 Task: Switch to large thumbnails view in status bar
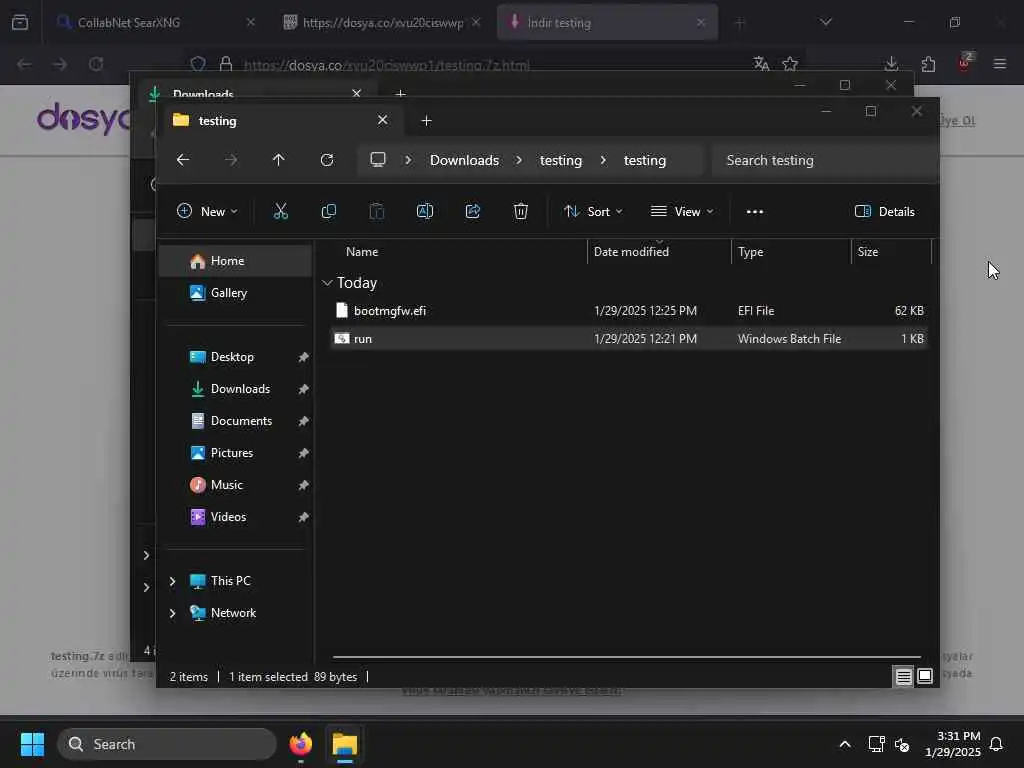[925, 677]
